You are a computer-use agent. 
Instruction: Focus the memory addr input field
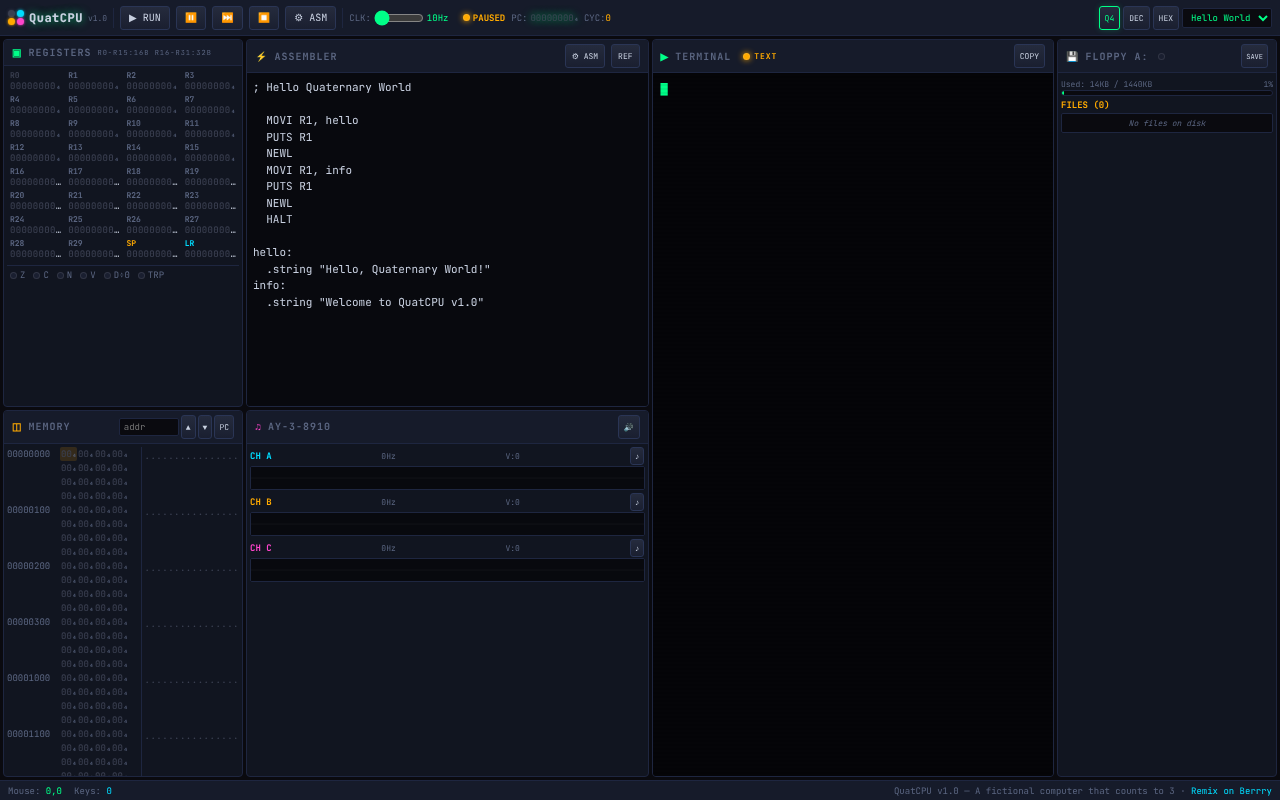click(x=148, y=427)
